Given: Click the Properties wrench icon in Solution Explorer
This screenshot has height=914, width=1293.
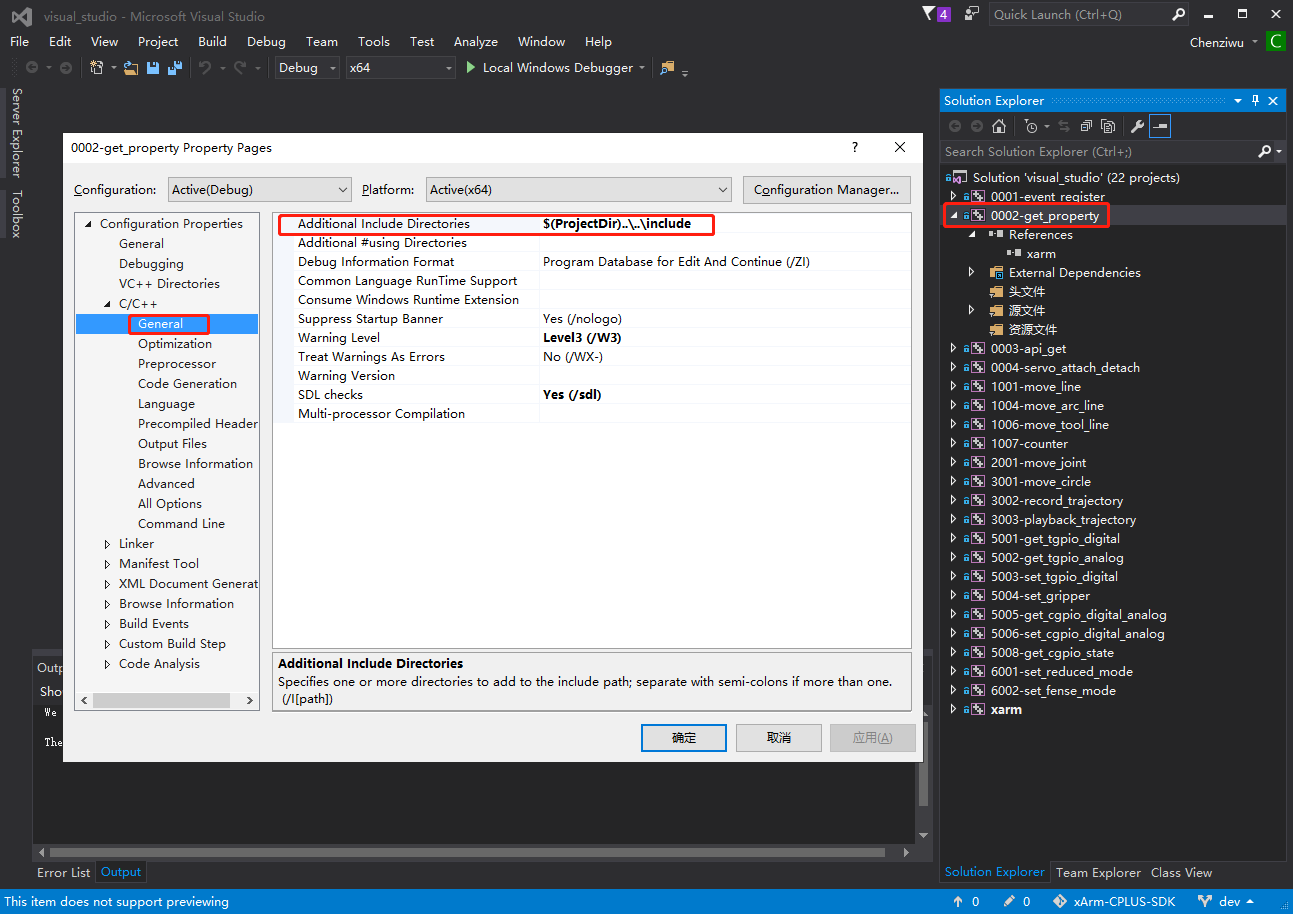Looking at the screenshot, I should point(1137,126).
